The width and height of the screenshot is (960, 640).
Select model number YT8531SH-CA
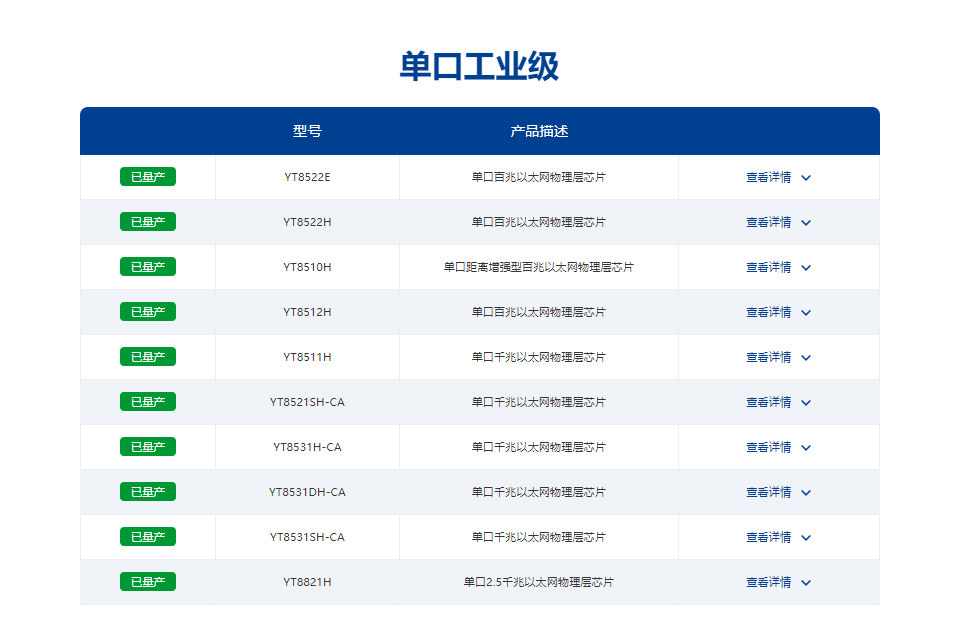click(307, 537)
